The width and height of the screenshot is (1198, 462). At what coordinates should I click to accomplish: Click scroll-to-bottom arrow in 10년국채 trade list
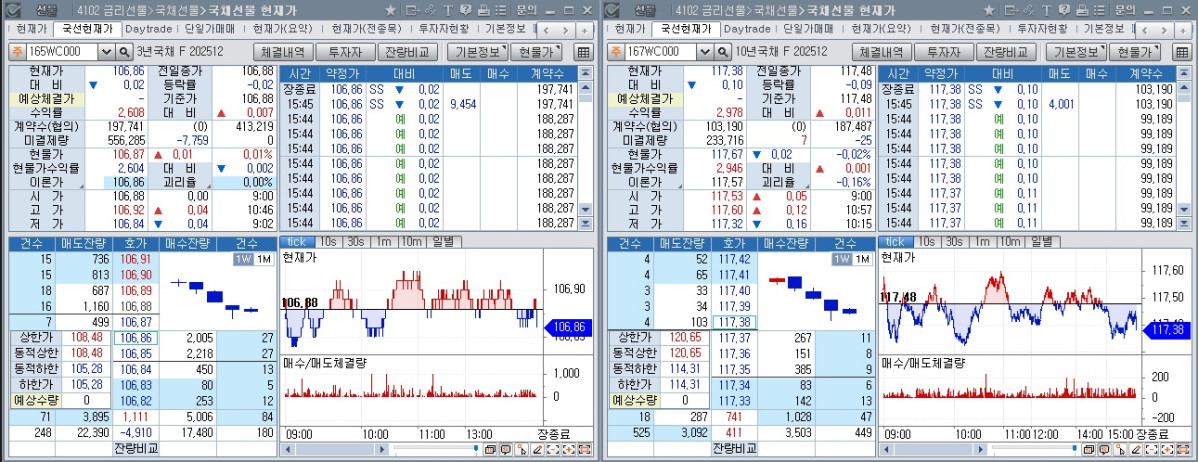[1185, 223]
